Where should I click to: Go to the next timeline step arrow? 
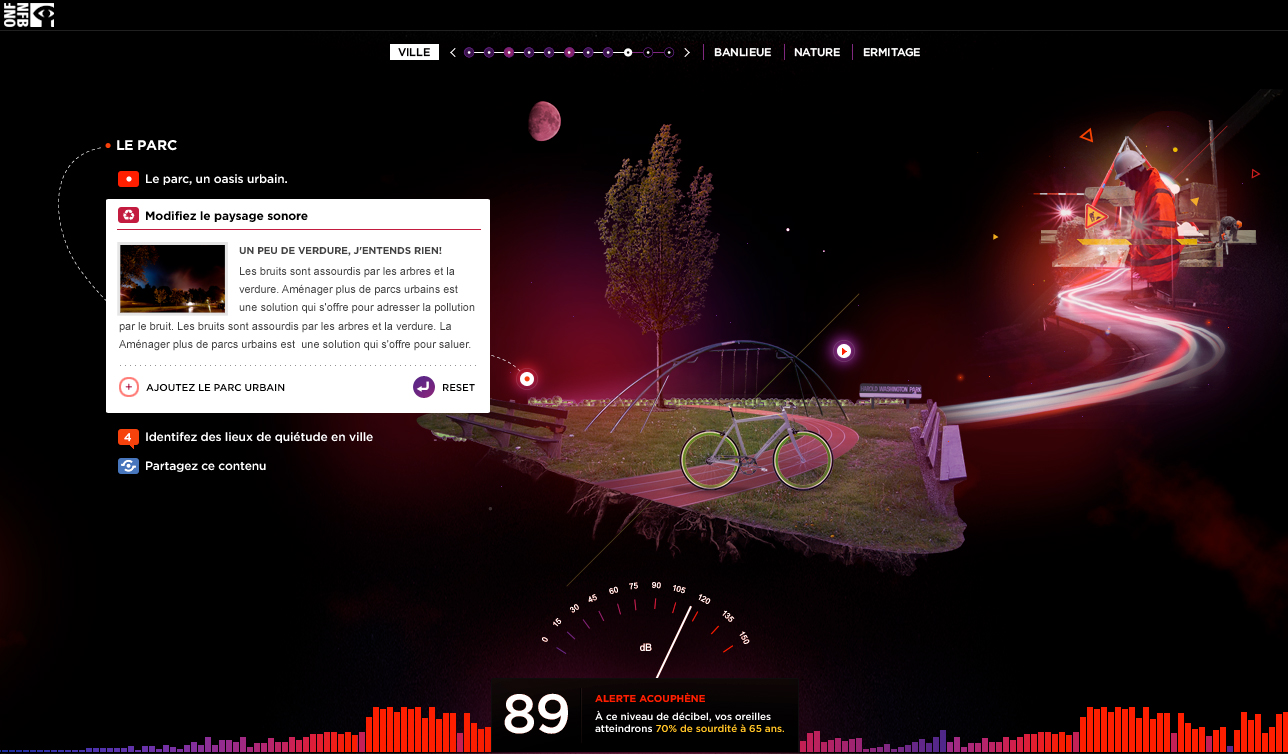point(687,52)
